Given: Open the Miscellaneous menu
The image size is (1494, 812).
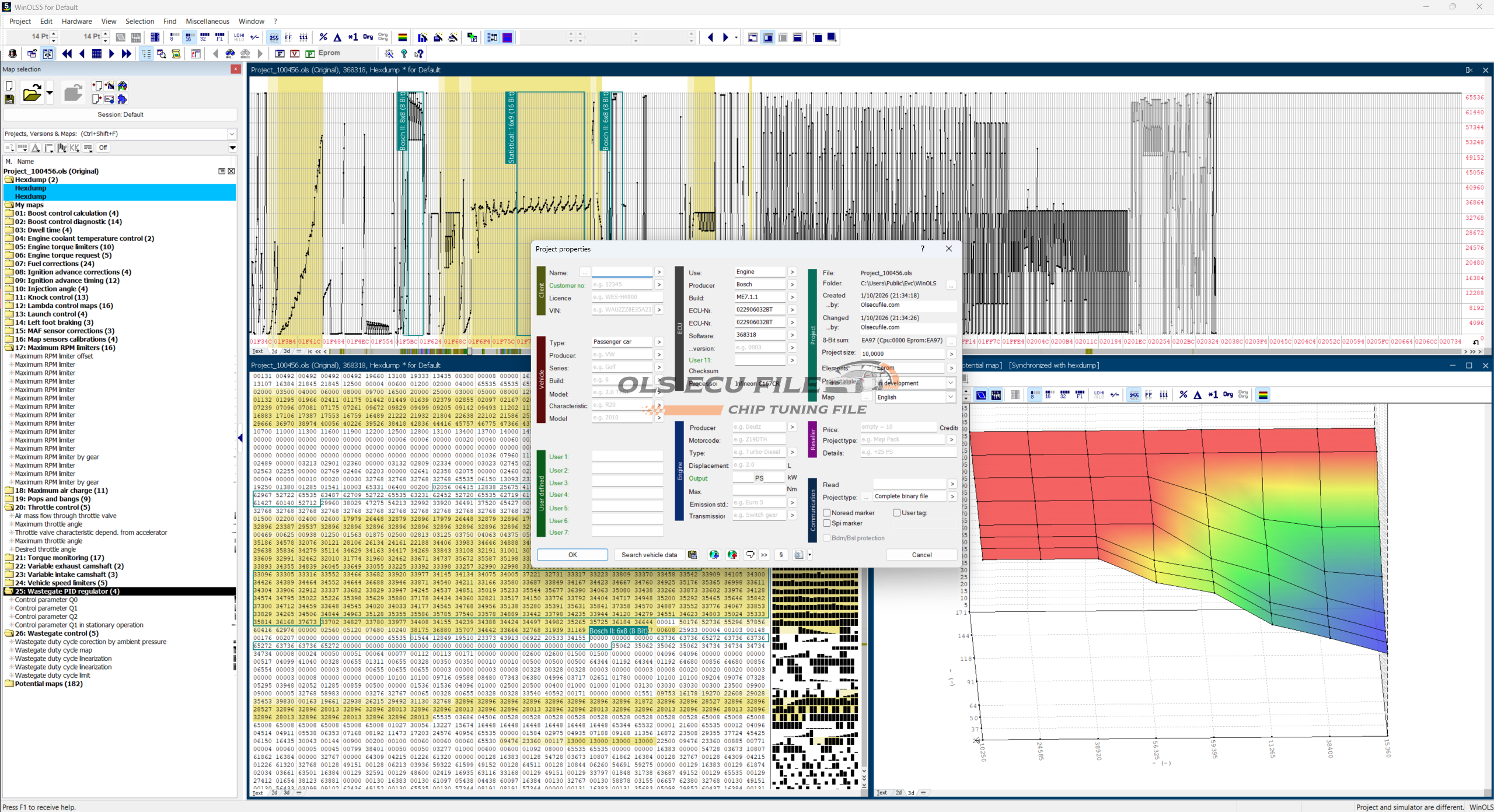Looking at the screenshot, I should coord(207,21).
